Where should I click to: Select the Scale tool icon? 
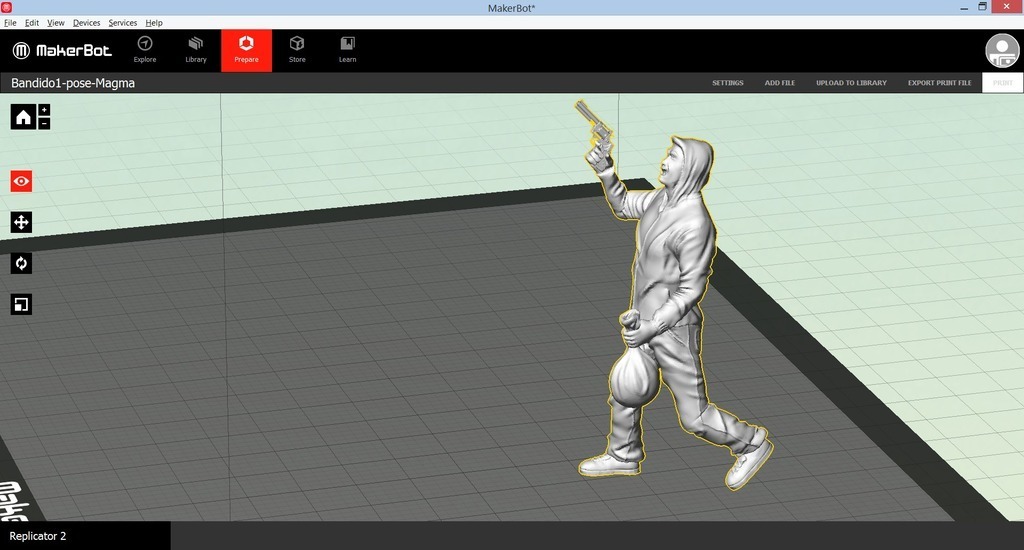click(21, 304)
